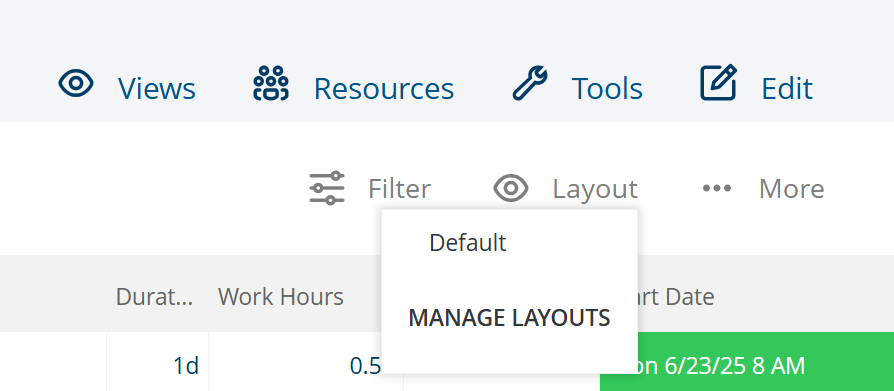Click the sliders Filter icon

(x=327, y=188)
